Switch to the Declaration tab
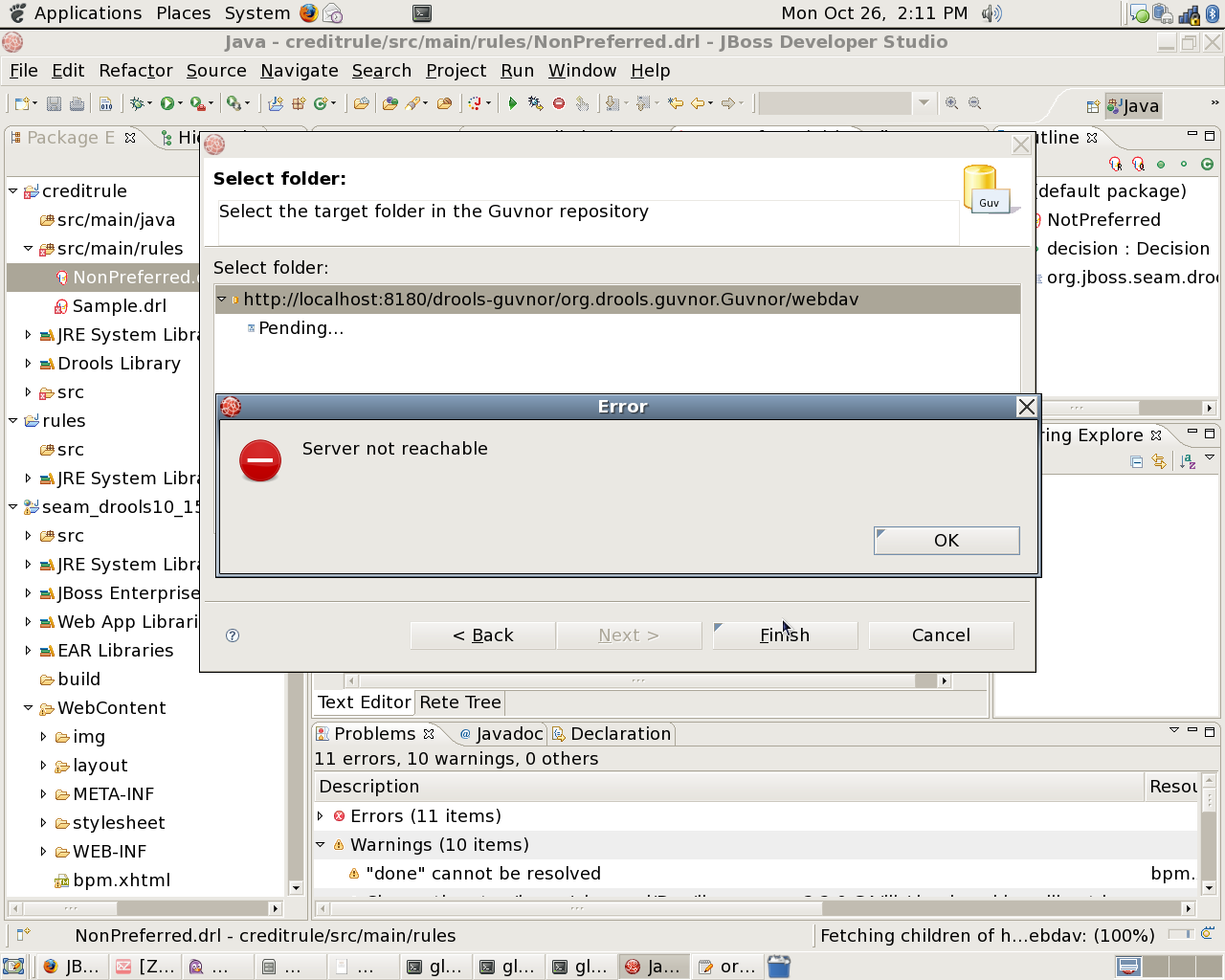This screenshot has width=1225, height=980. tap(612, 734)
